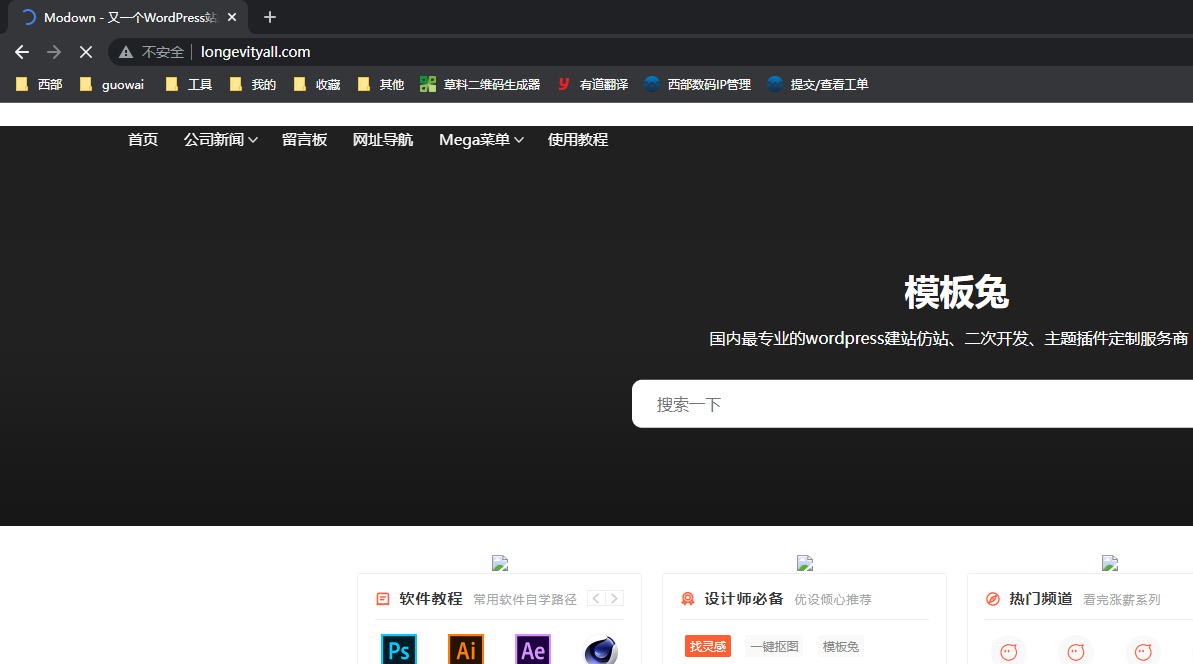Screen dimensions: 1193x664
Task: Click the 模板兔 site title
Action: [x=956, y=292]
